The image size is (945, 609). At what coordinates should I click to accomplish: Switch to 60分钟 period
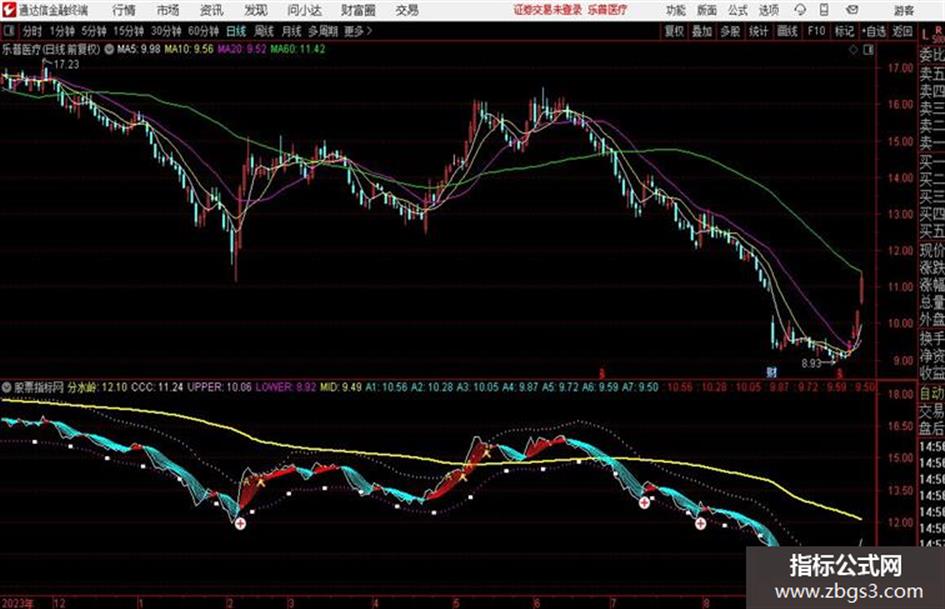(x=203, y=31)
